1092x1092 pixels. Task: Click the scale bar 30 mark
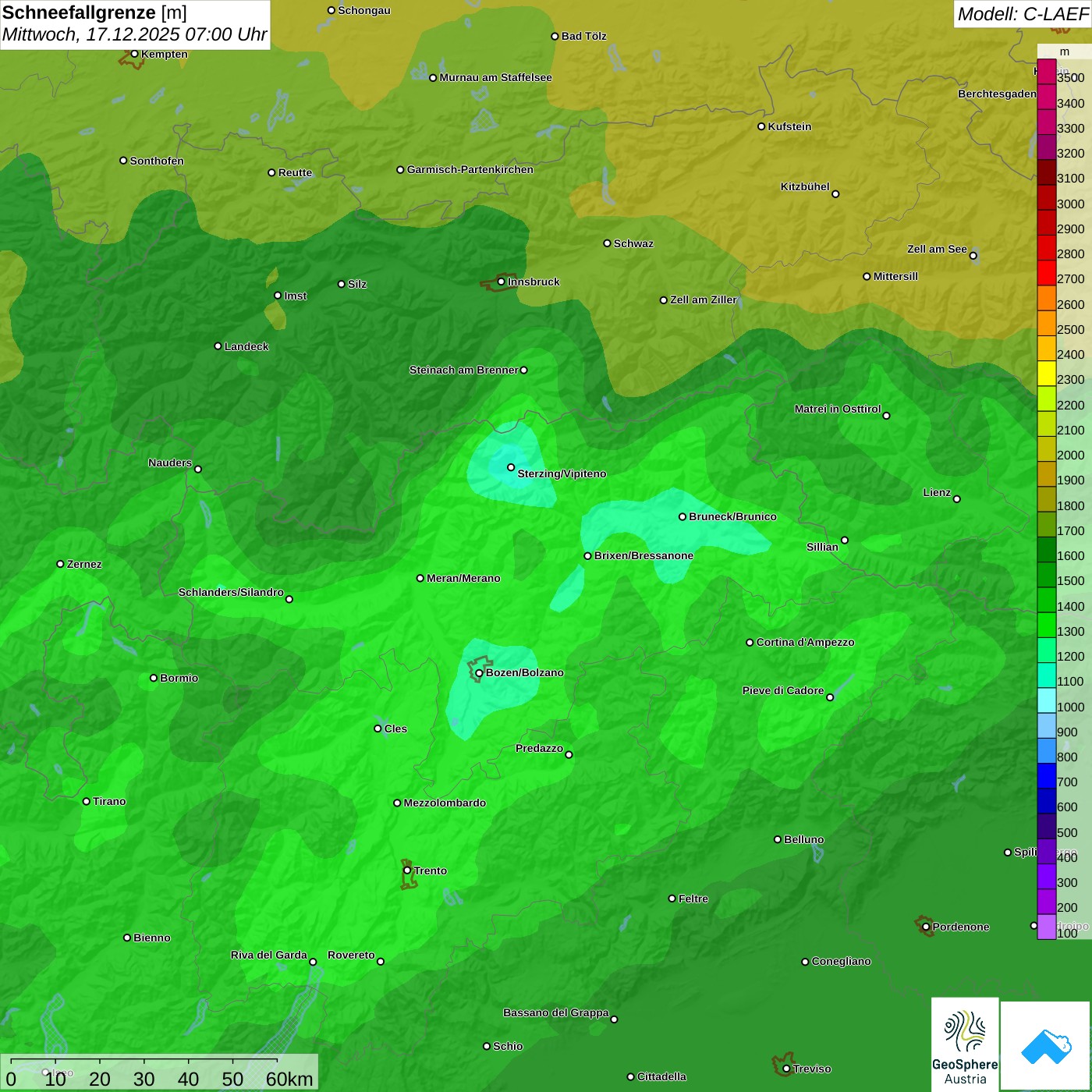pos(144,1080)
